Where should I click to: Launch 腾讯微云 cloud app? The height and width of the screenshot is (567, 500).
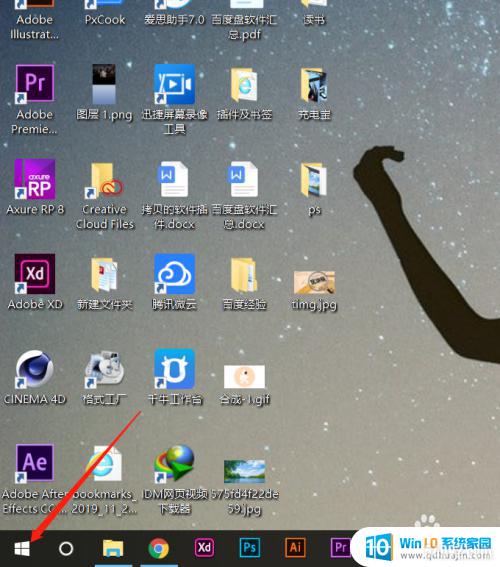click(174, 282)
